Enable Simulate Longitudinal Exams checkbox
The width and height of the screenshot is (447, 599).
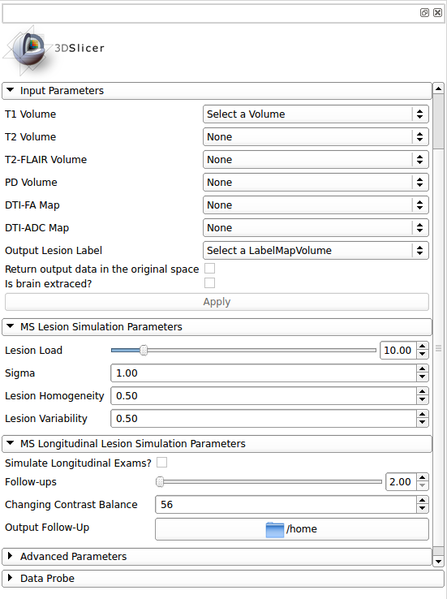pyautogui.click(x=162, y=463)
